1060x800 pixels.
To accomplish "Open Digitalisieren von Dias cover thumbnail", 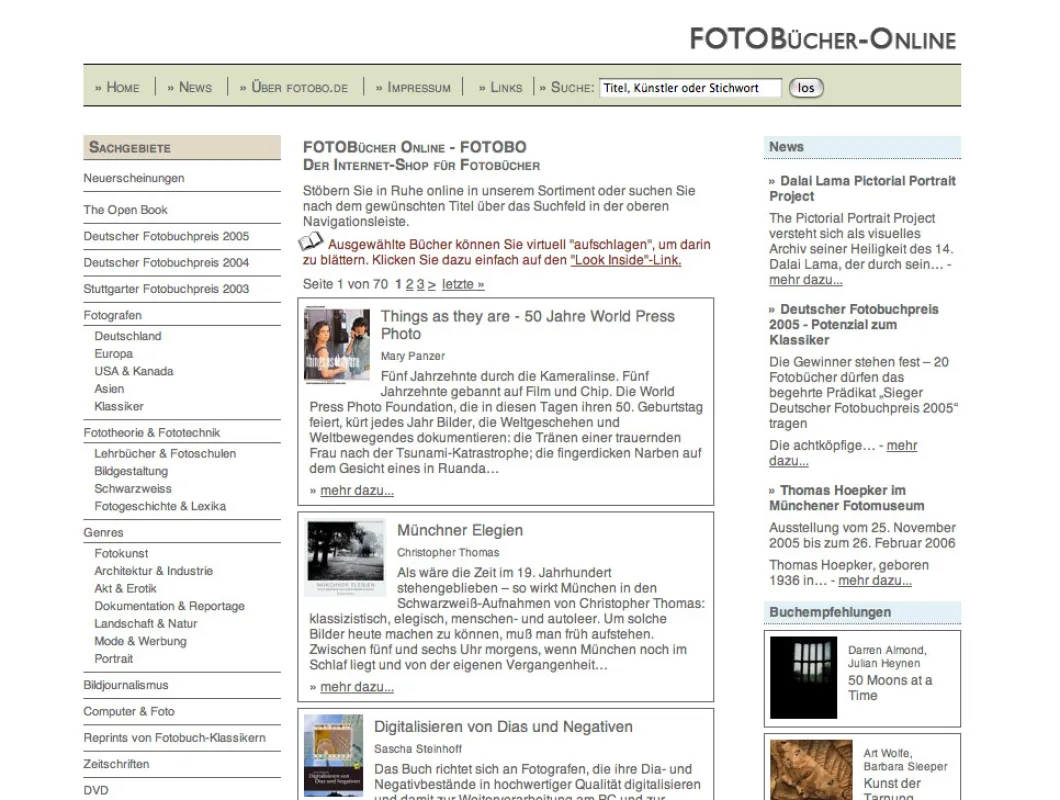I will click(333, 755).
